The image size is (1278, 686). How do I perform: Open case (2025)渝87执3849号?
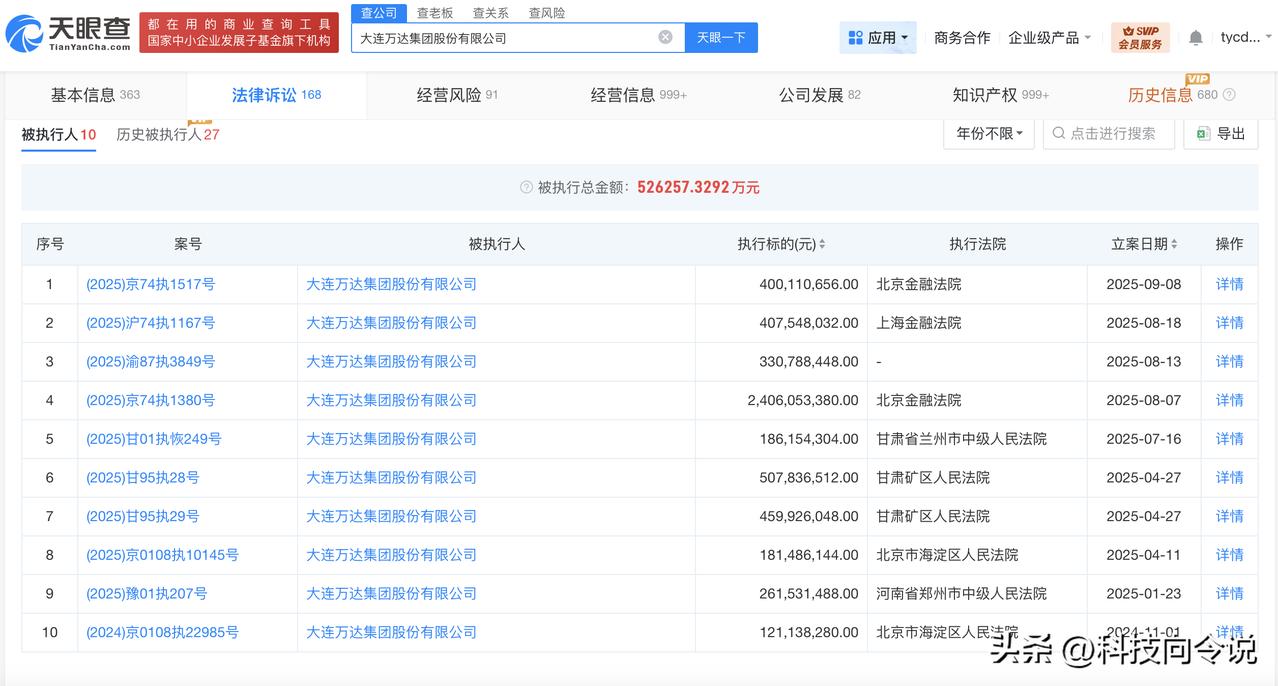click(x=150, y=361)
